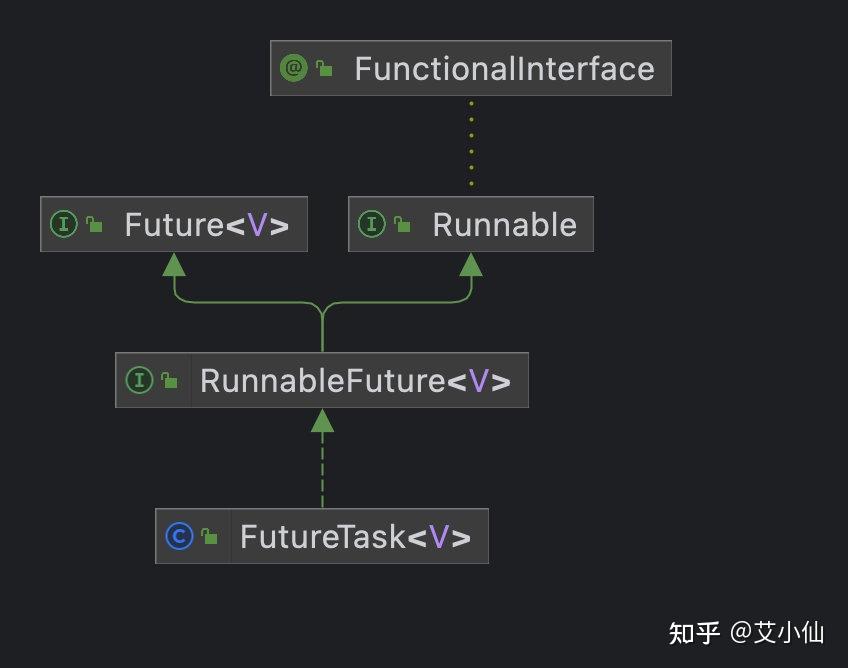Click the dashed arrow above FutureTask<V>
This screenshot has height=668, width=848.
(x=322, y=470)
